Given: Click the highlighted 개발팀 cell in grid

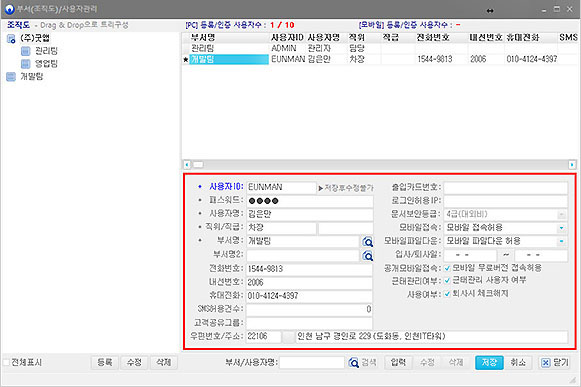Looking at the screenshot, I should 229,59.
